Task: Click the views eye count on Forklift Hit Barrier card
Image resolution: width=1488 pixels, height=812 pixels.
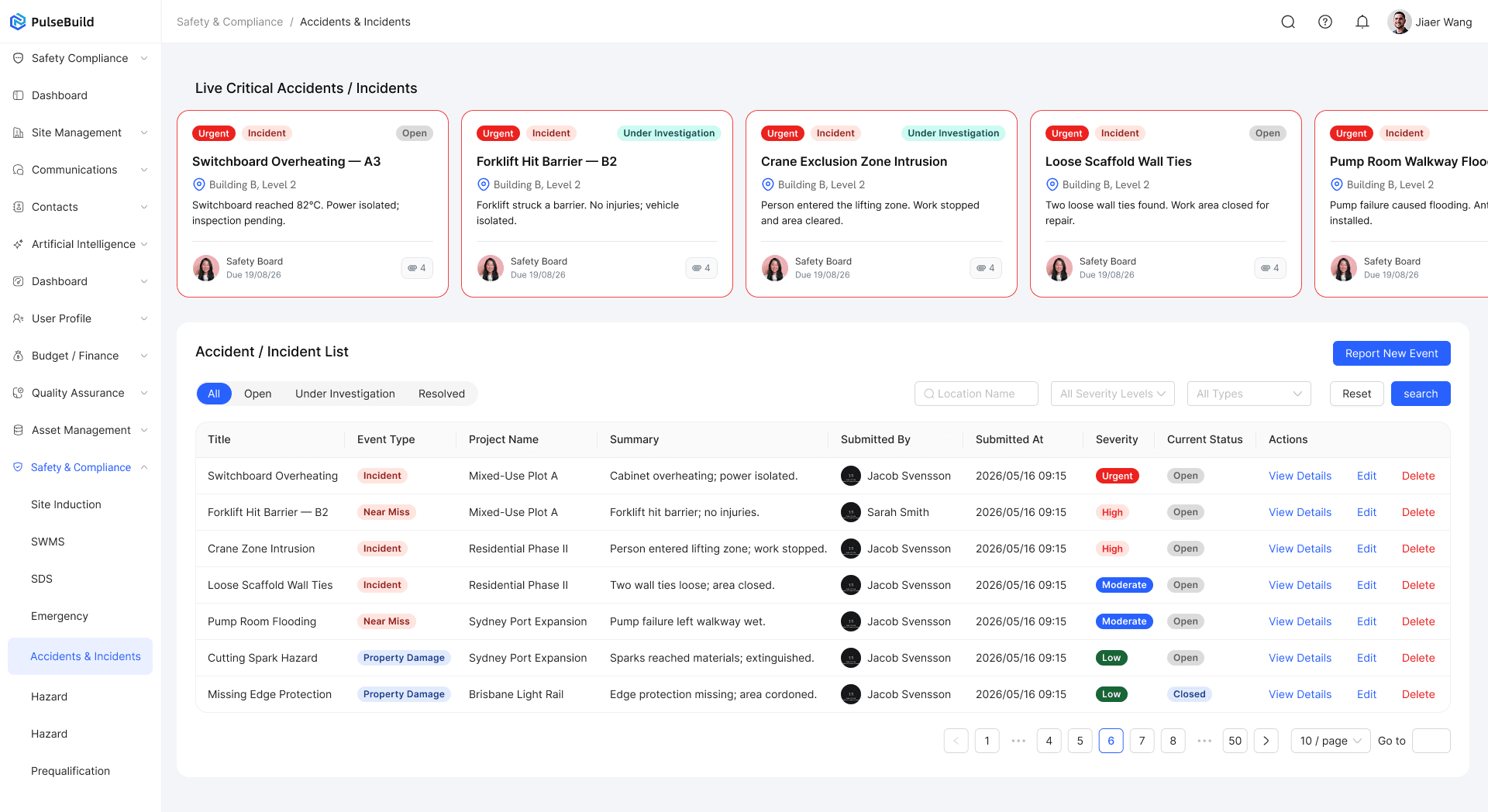Action: pyautogui.click(x=701, y=268)
